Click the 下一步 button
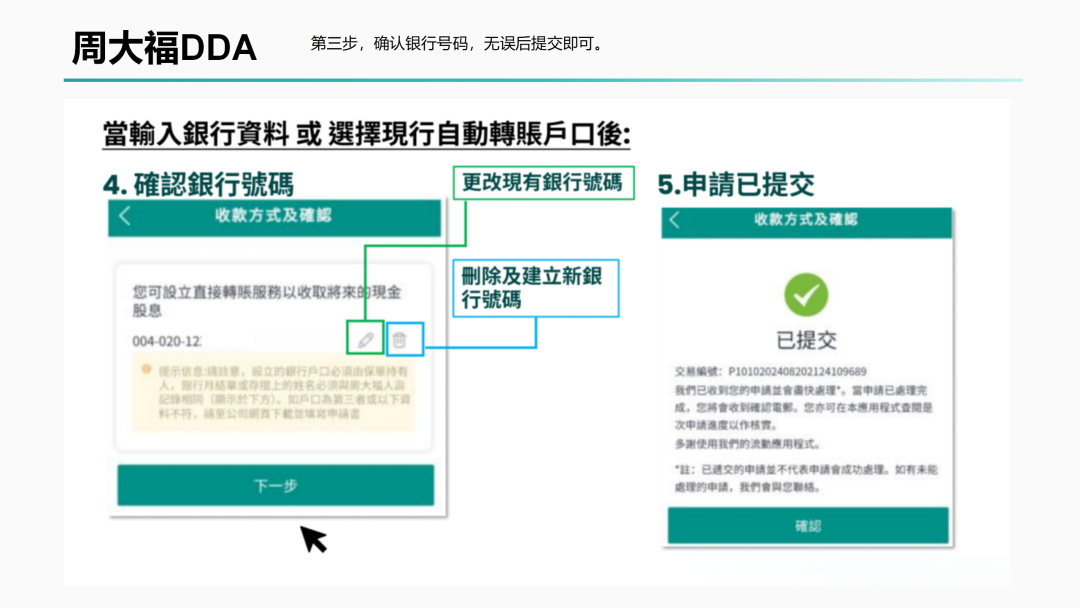 point(276,485)
